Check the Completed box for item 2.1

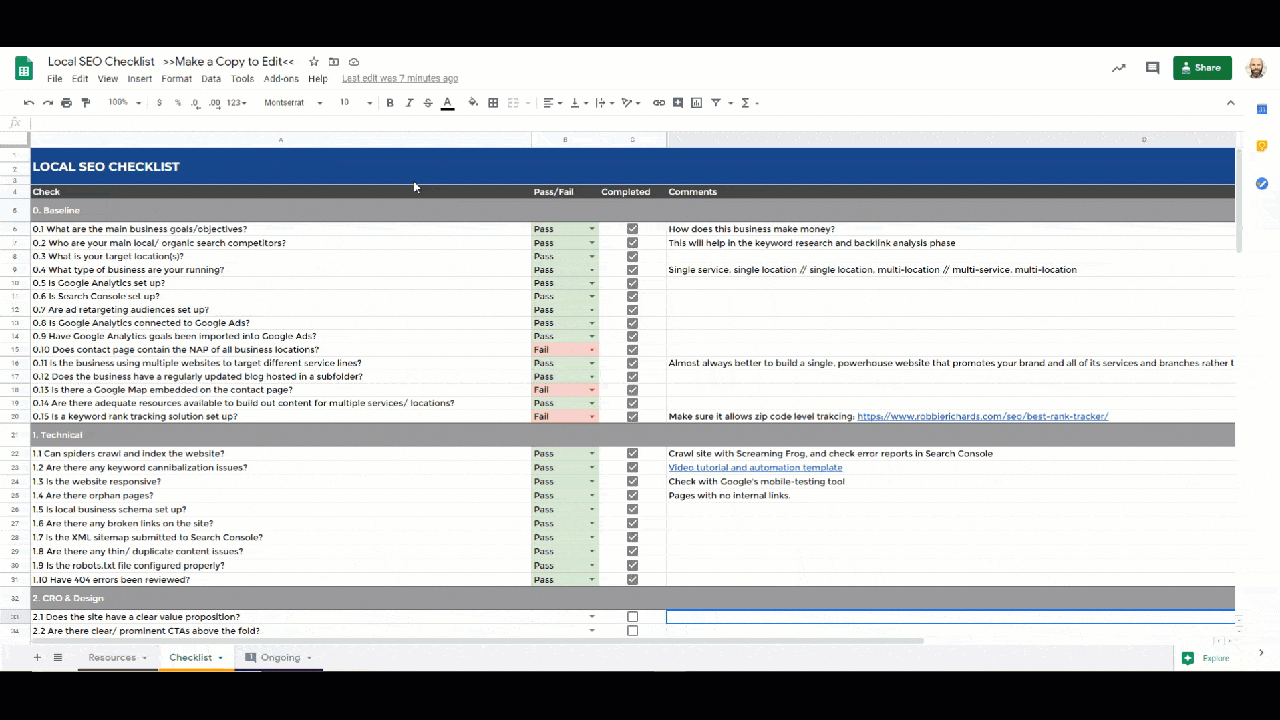632,617
